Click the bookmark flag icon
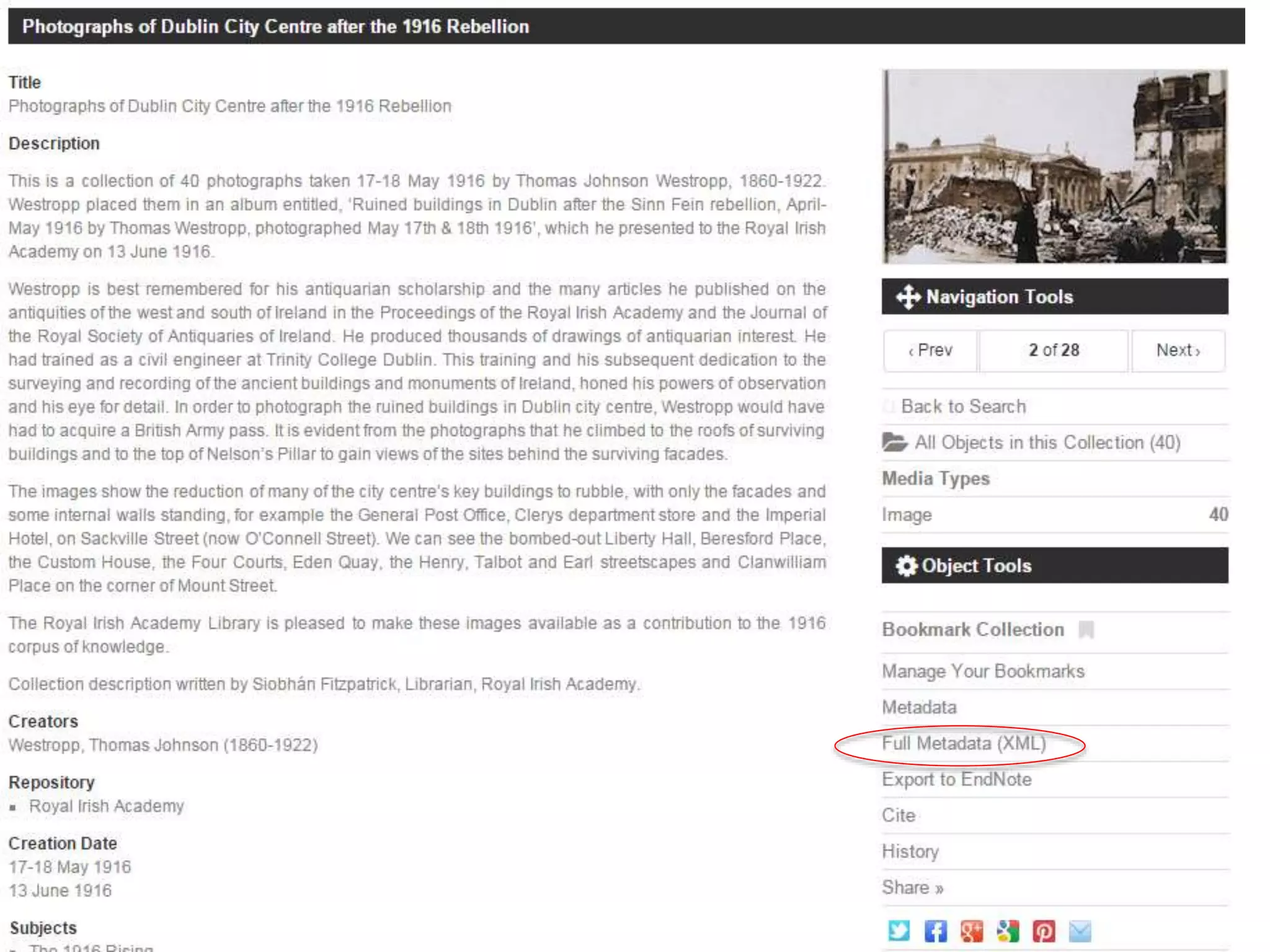This screenshot has width=1270, height=952. coord(1086,630)
